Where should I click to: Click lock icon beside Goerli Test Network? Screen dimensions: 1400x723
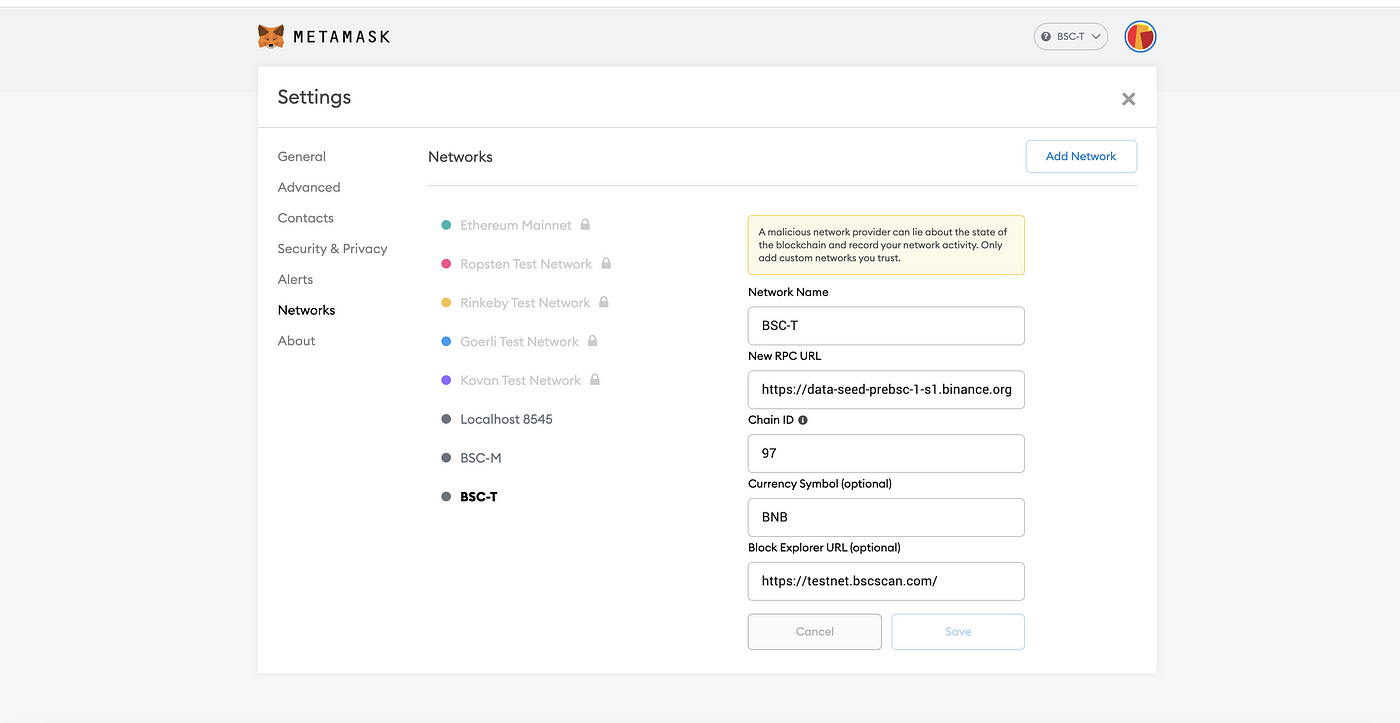(x=592, y=341)
